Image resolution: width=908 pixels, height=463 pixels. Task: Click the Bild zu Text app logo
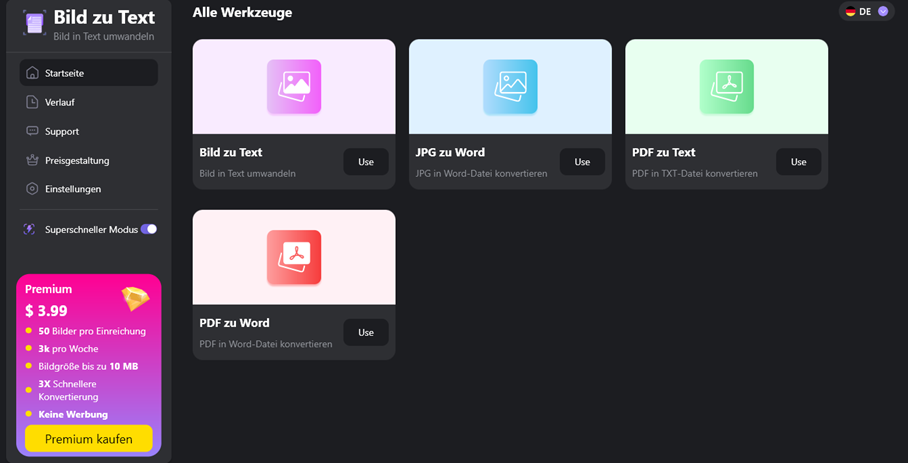pyautogui.click(x=34, y=24)
